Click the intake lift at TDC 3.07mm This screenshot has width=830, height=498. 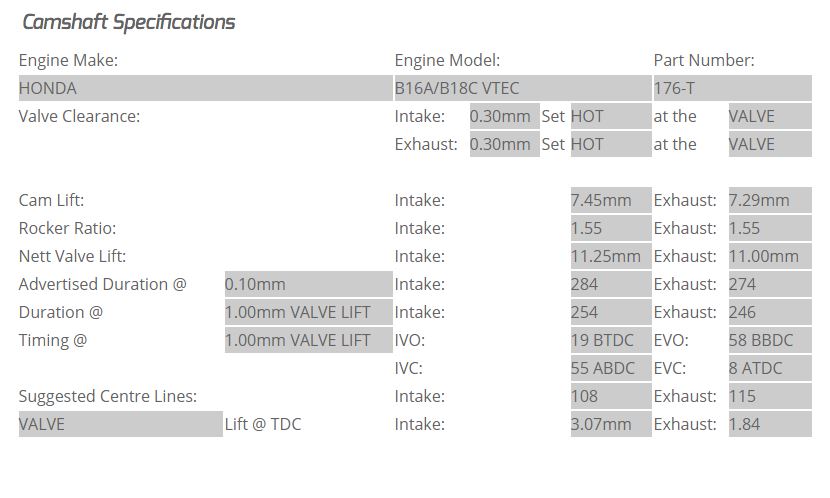611,424
